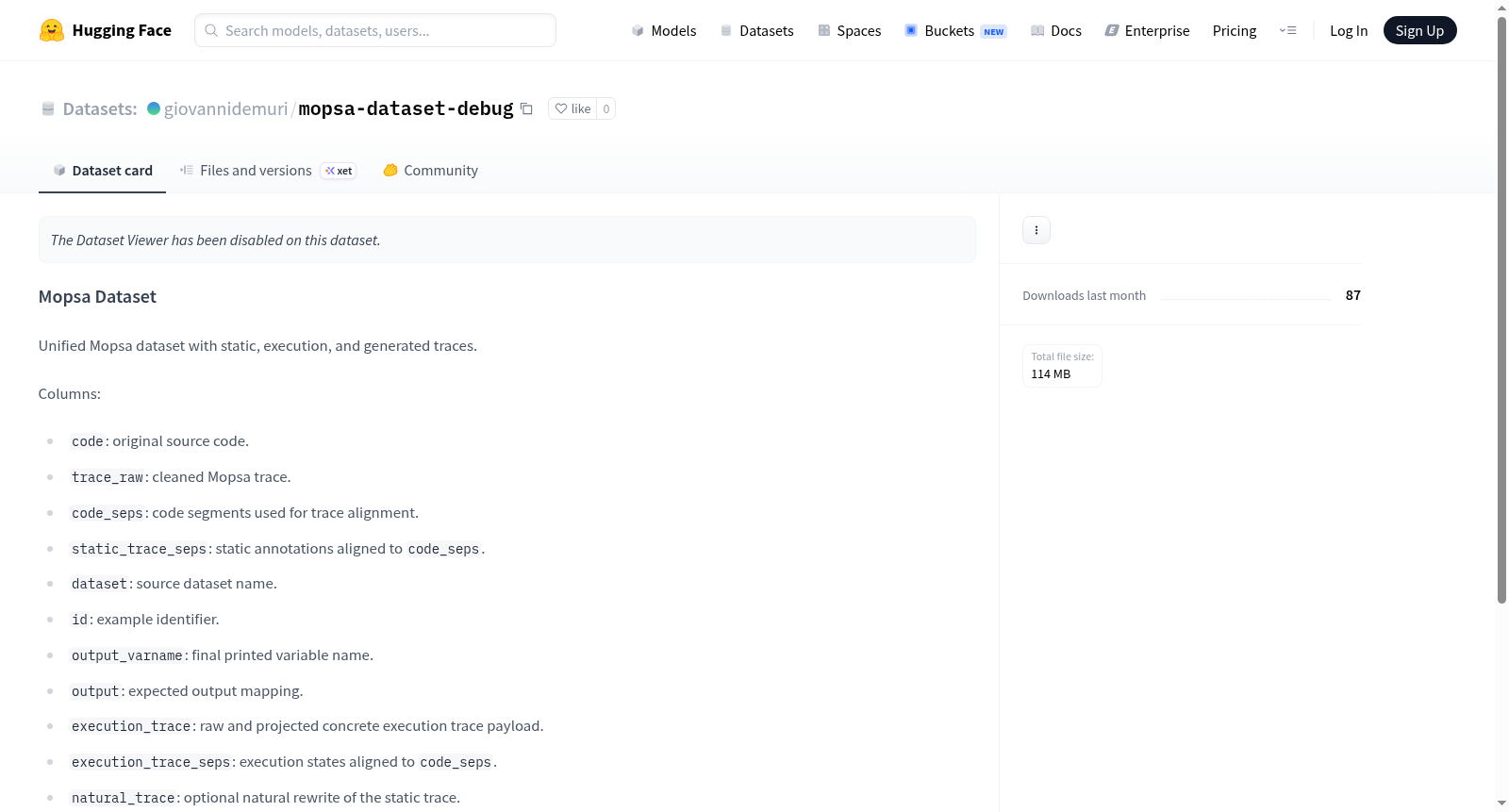
Task: Click the Datasets: breadcrumb link
Action: pyautogui.click(x=100, y=108)
